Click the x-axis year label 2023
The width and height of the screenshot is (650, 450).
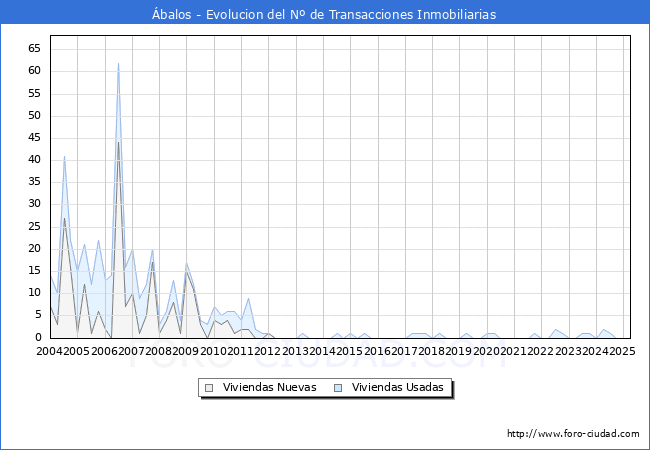click(568, 351)
